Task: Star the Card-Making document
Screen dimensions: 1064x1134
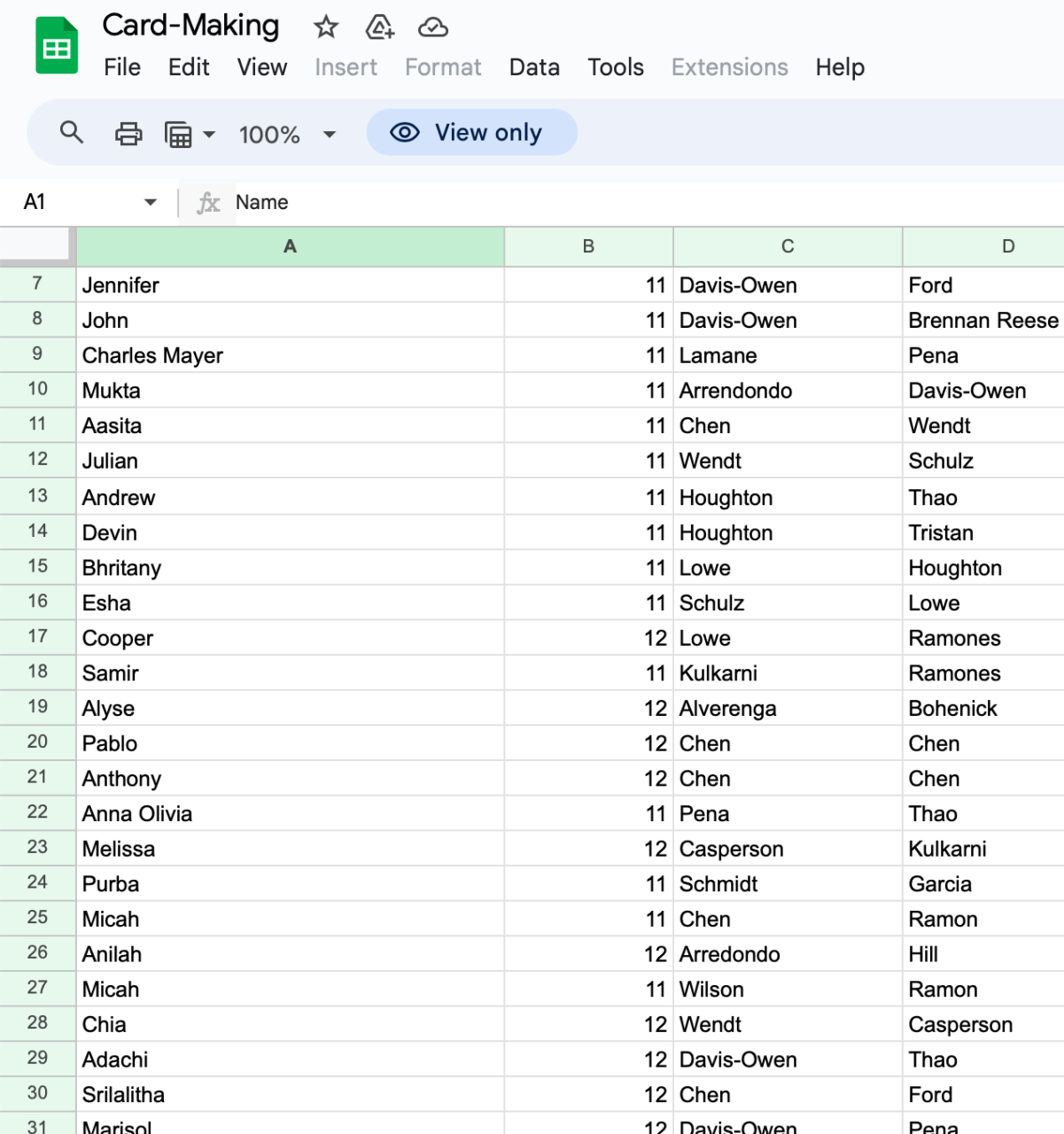Action: (x=326, y=27)
